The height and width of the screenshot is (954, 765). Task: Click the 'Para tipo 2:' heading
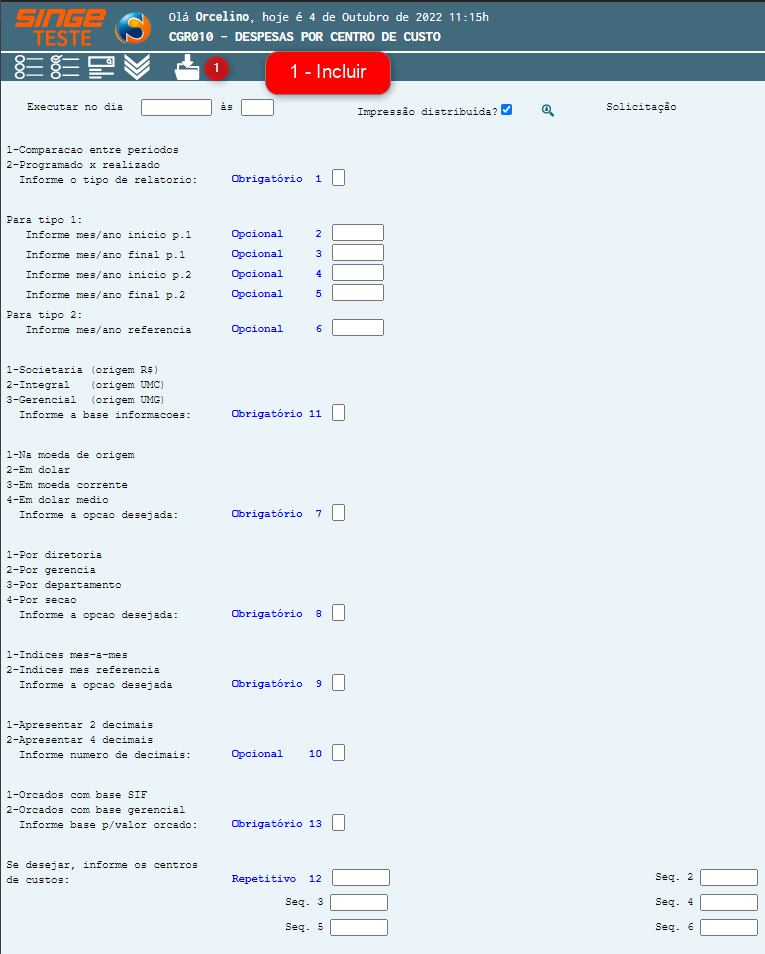click(44, 315)
